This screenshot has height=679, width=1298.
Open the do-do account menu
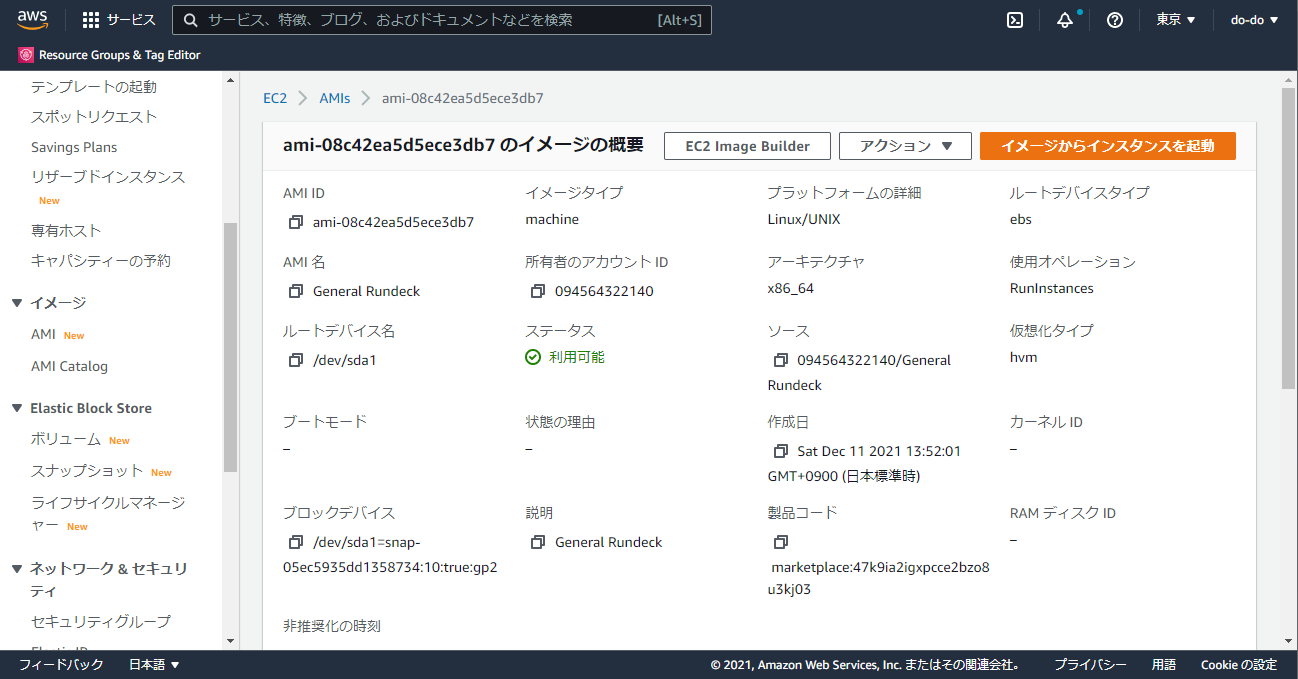pyautogui.click(x=1254, y=20)
